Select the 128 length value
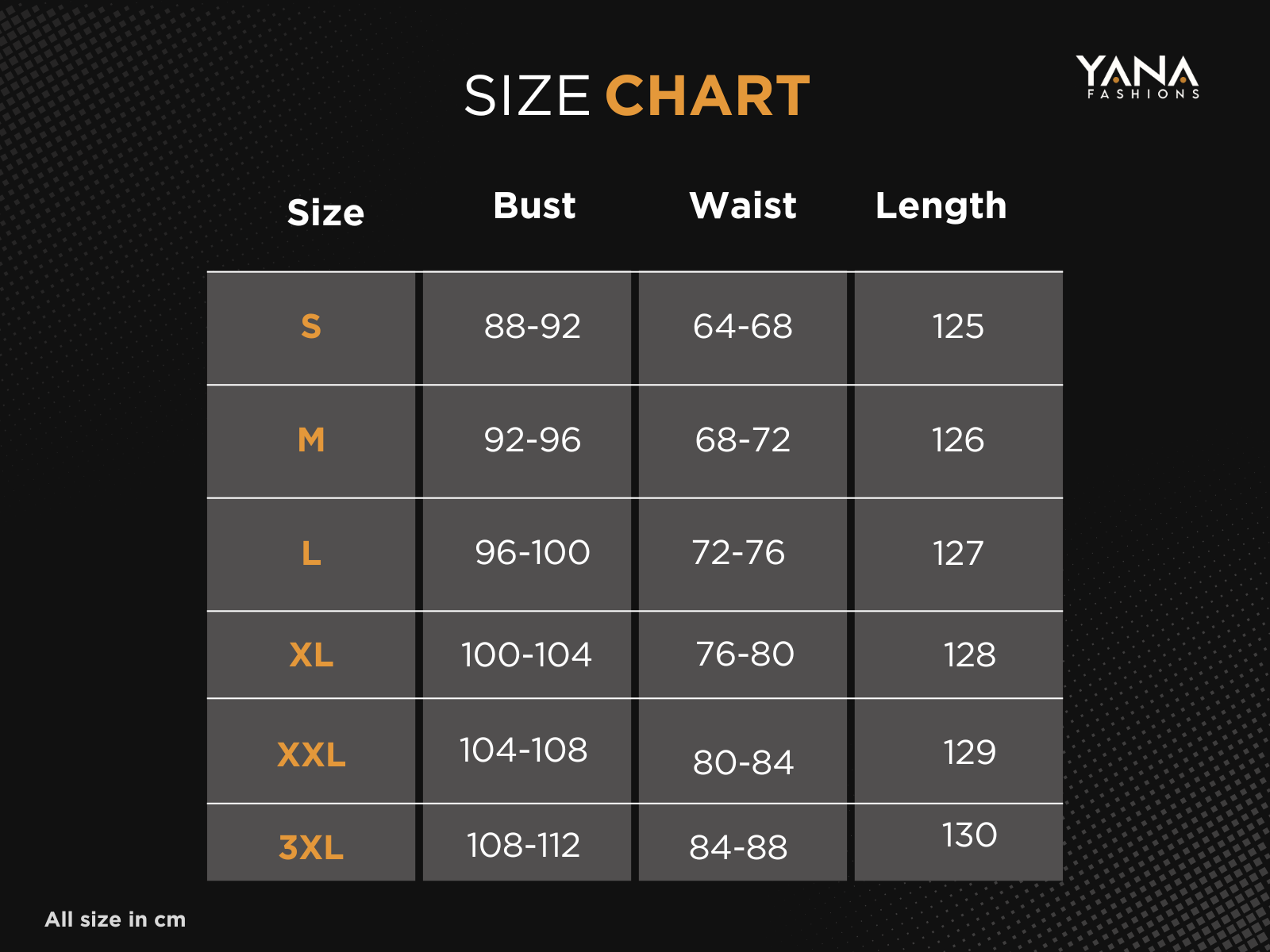Viewport: 1270px width, 952px height. click(x=969, y=655)
